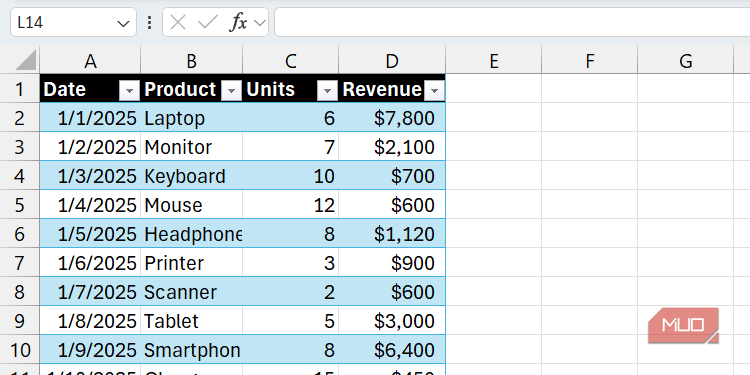Select the $900 revenue cell
The image size is (750, 375).
tap(392, 263)
